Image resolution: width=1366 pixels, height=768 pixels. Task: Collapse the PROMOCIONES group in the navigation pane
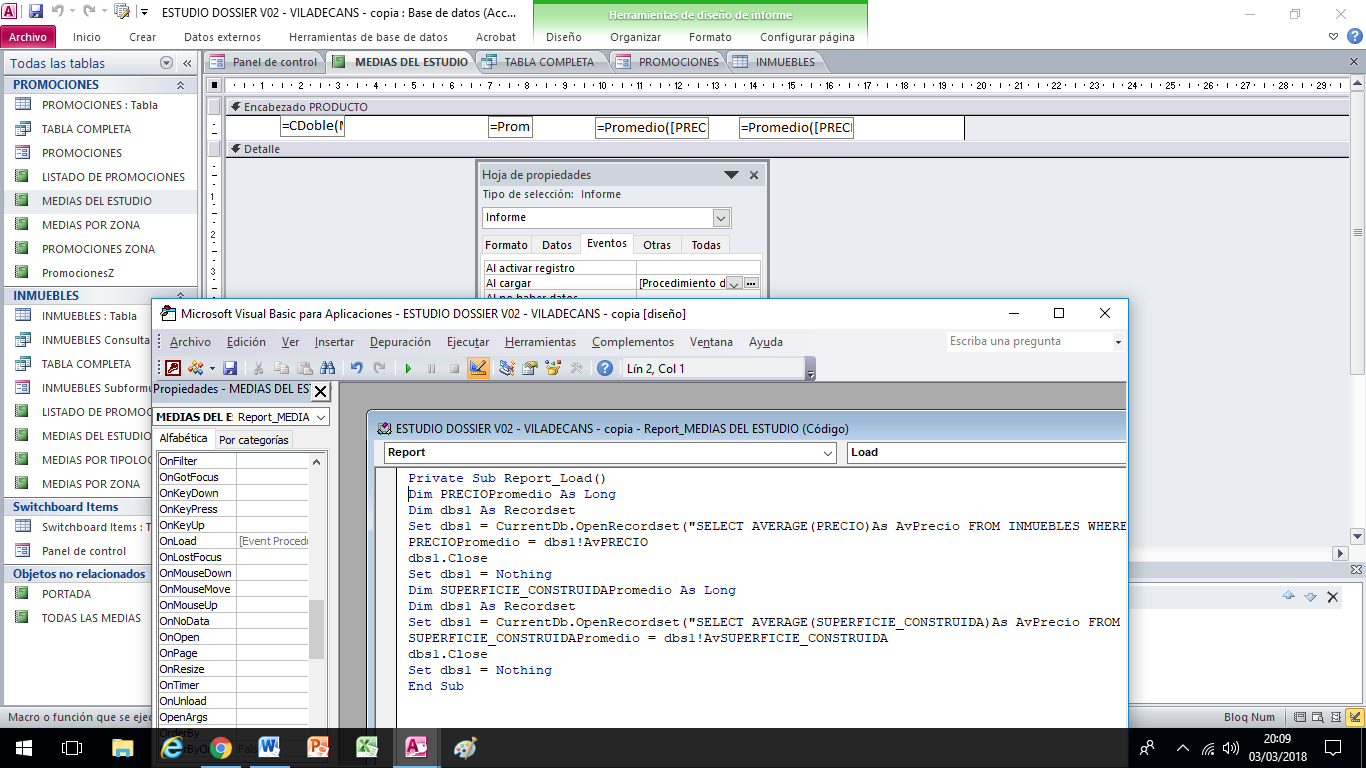tap(180, 85)
